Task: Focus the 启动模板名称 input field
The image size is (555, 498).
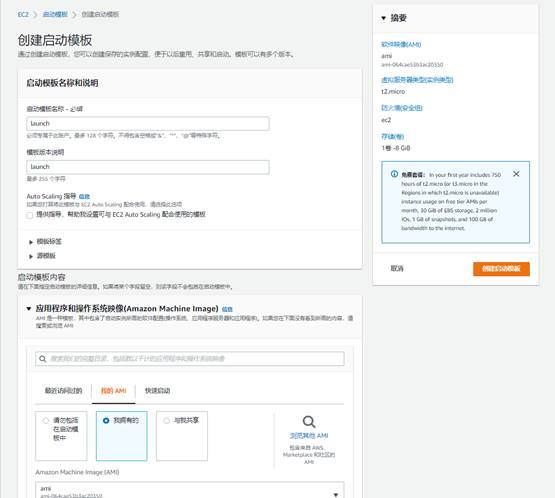Action: tap(148, 124)
